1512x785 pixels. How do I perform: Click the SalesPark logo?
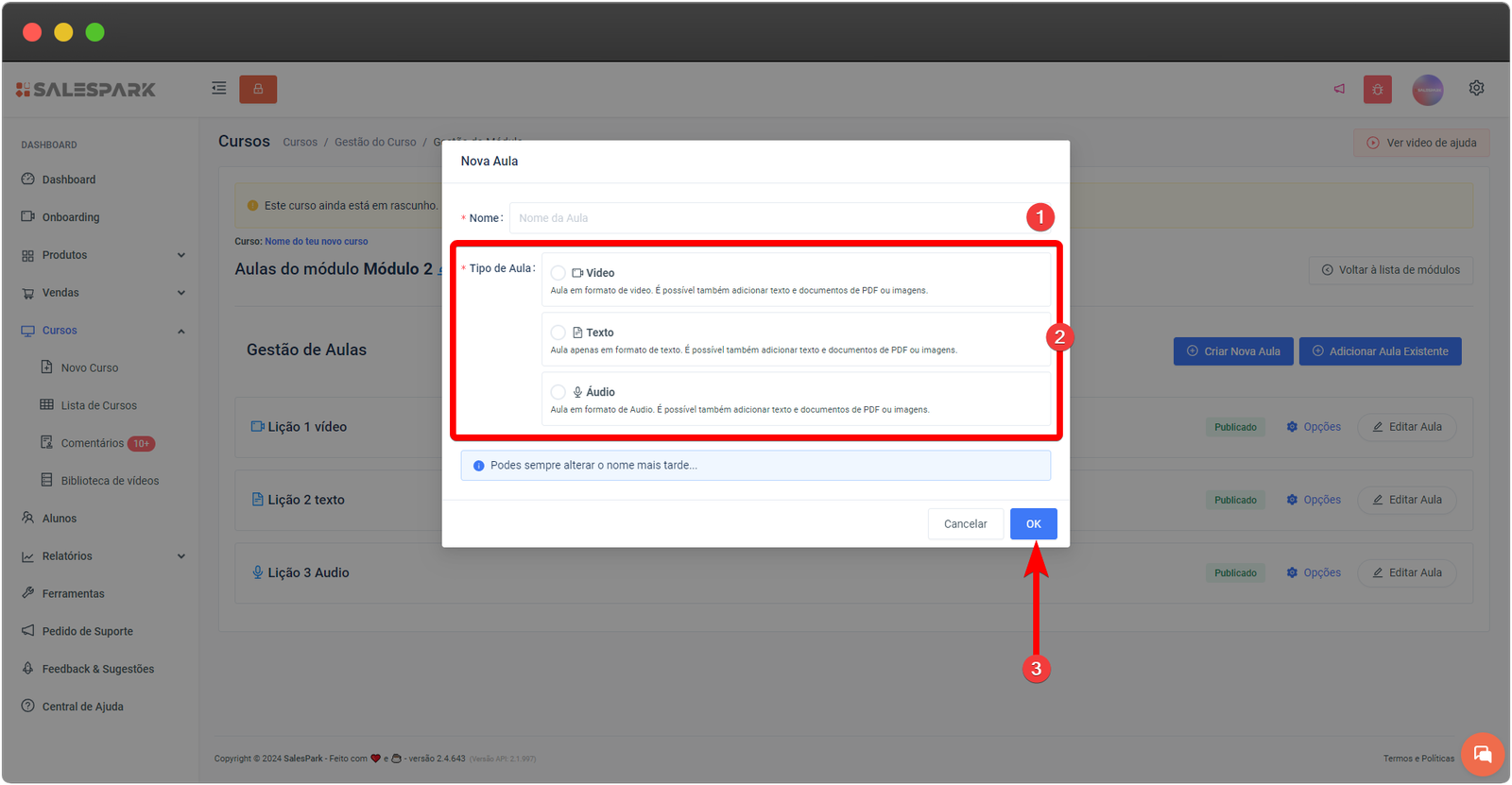click(x=86, y=90)
